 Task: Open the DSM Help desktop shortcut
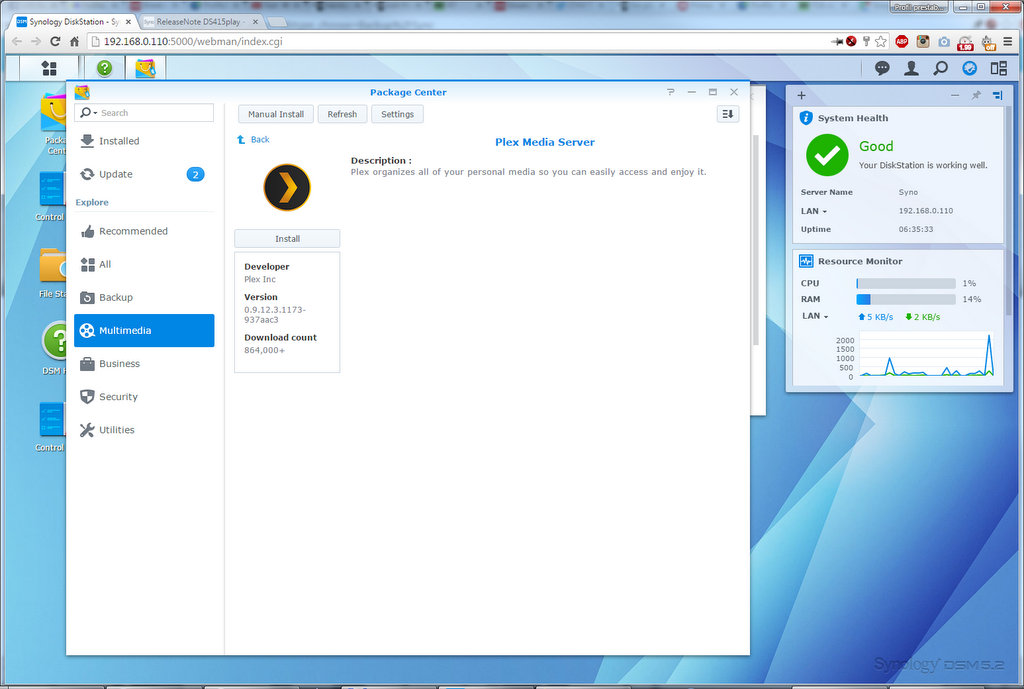point(54,347)
